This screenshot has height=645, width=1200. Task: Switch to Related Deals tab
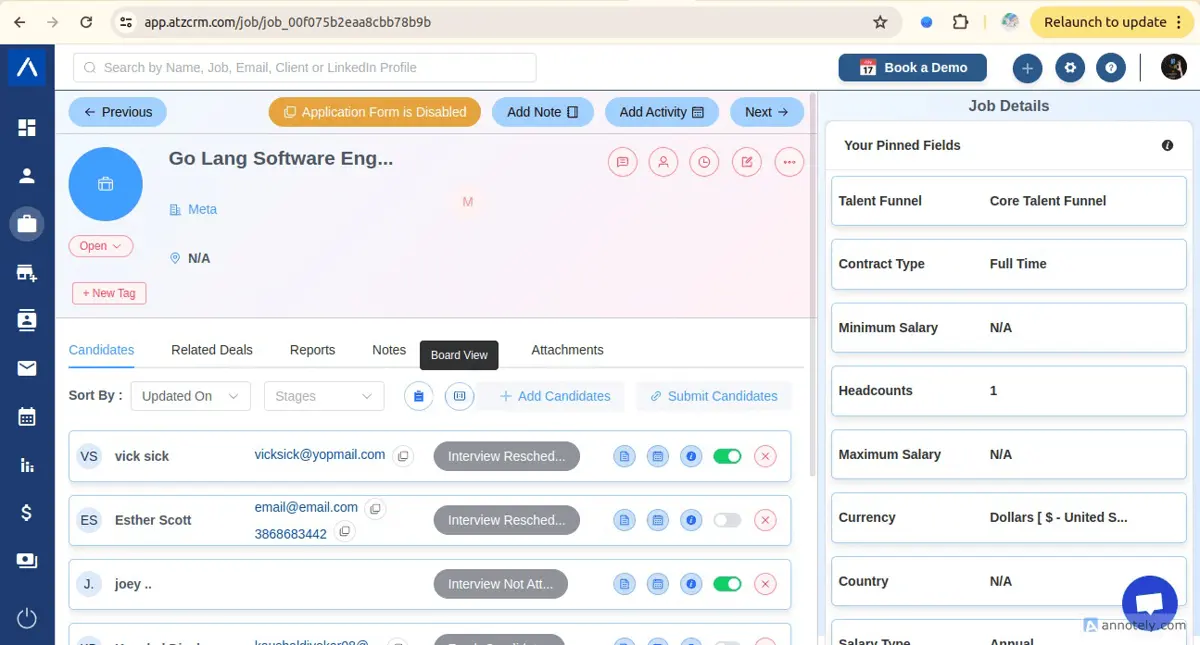pyautogui.click(x=212, y=350)
